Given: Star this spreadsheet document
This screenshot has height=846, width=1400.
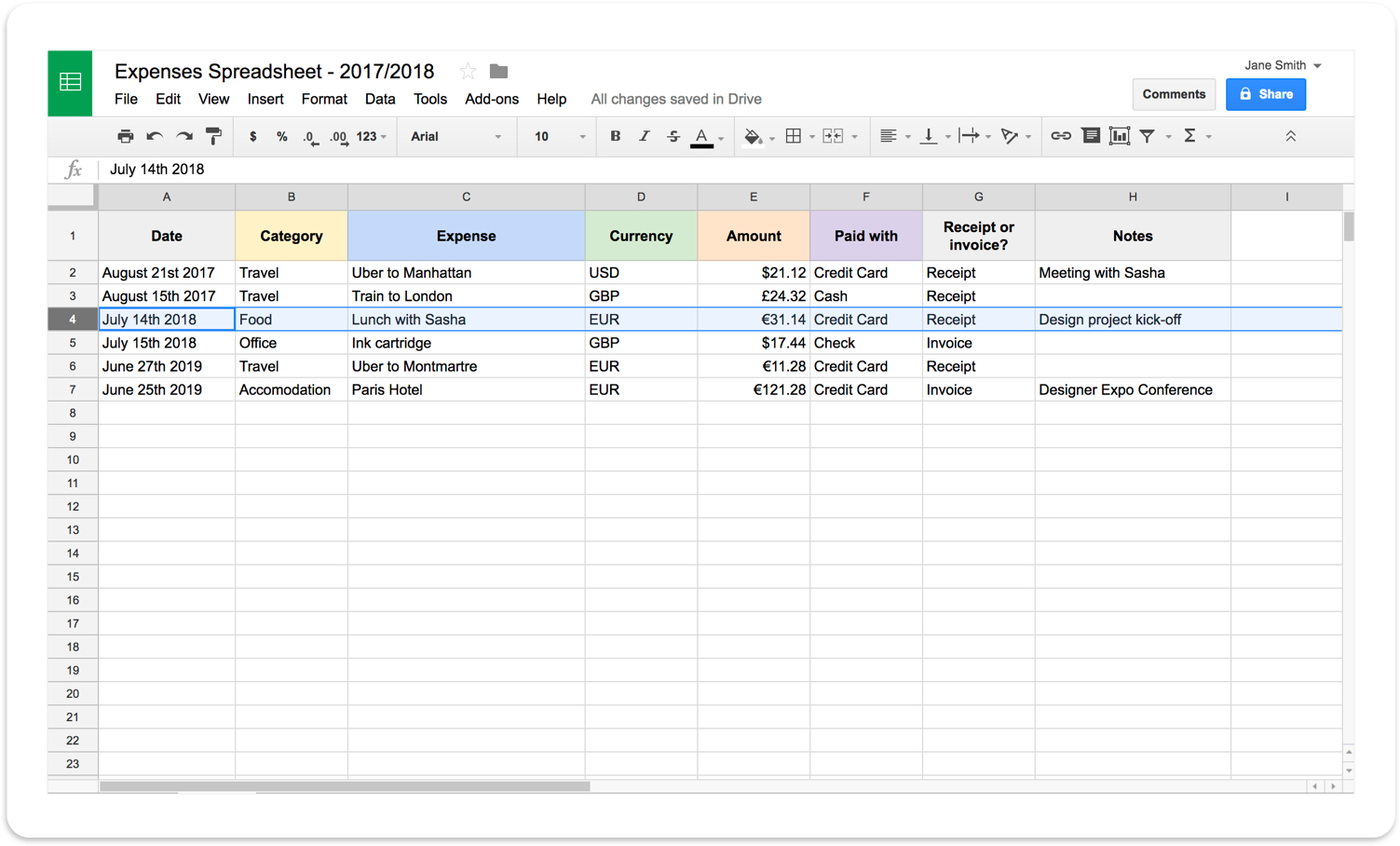Looking at the screenshot, I should pyautogui.click(x=468, y=72).
